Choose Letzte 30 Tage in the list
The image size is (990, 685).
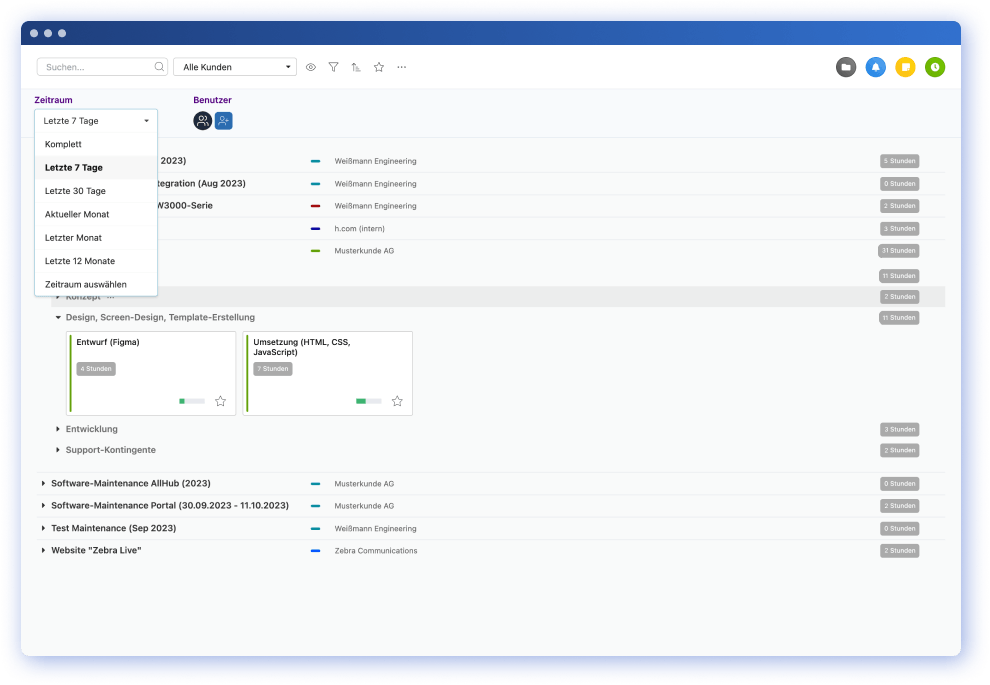tap(96, 191)
